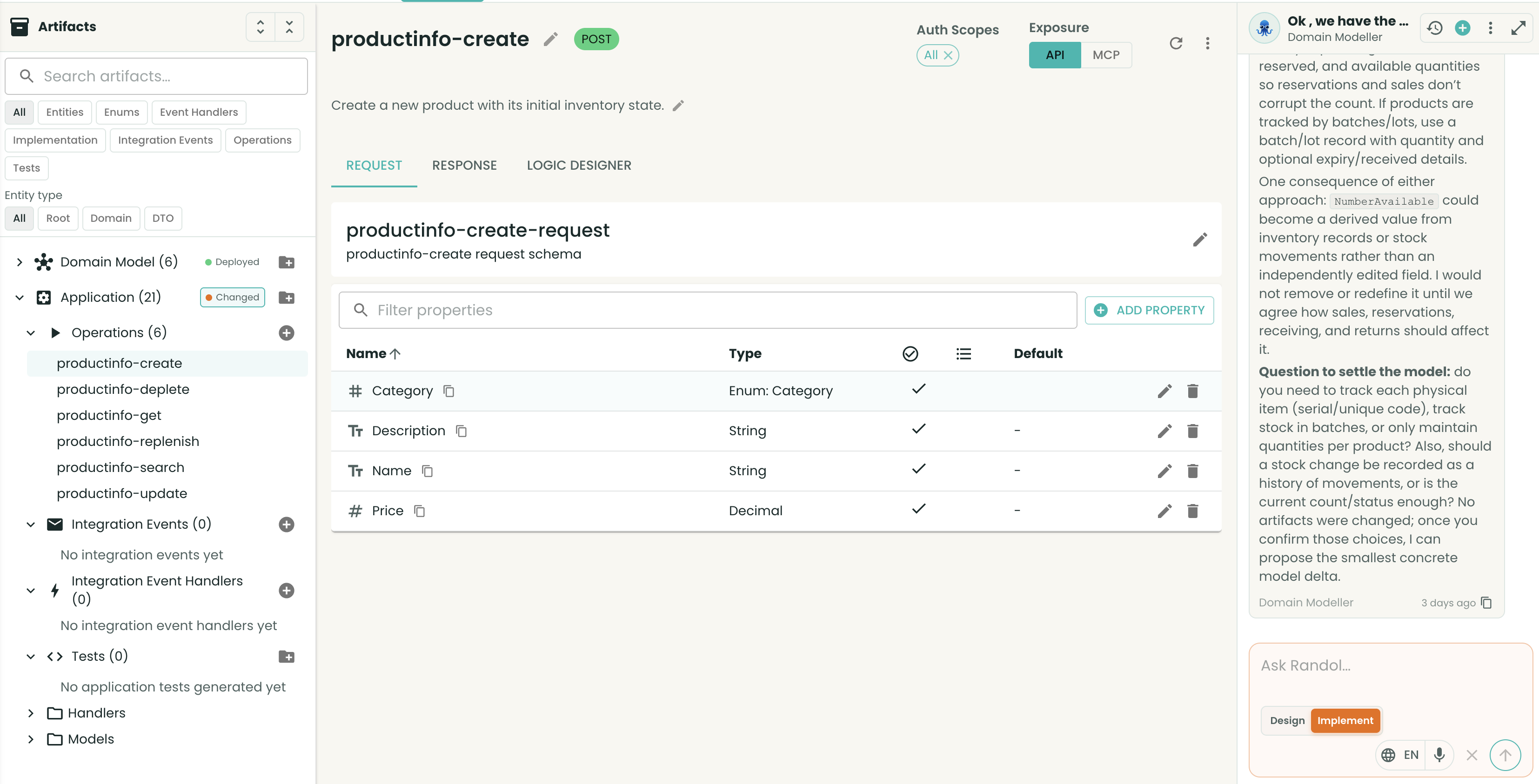1539x784 pixels.
Task: Switch chat mode to Design
Action: coord(1287,720)
